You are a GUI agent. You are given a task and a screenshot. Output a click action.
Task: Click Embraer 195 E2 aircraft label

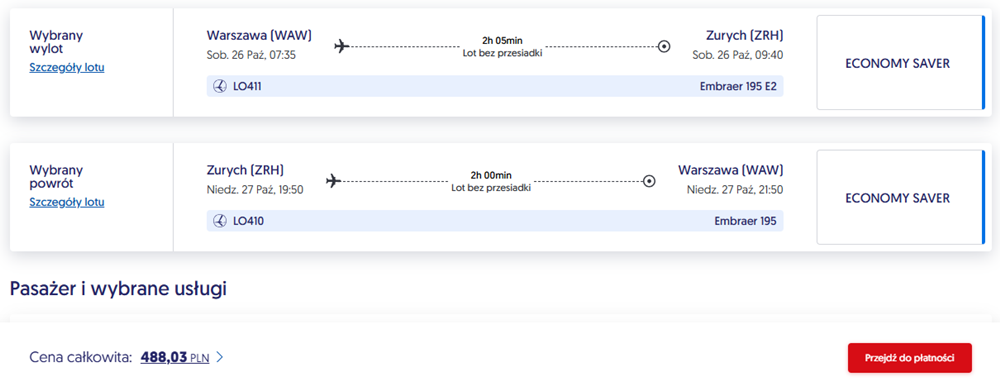click(x=738, y=86)
